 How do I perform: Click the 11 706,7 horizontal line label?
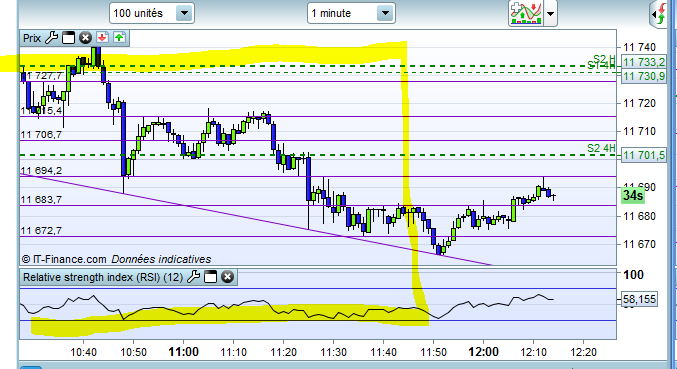[x=41, y=135]
